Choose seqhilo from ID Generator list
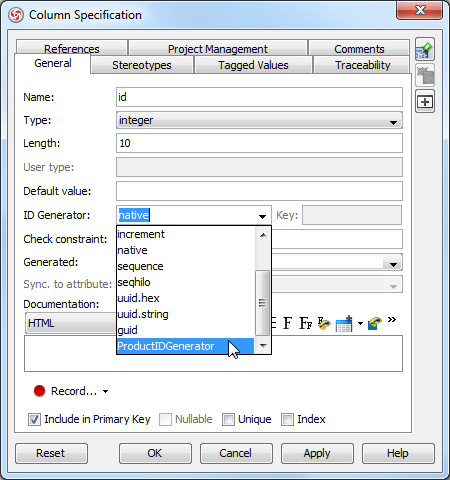Screen dimensions: 450x480 [185, 282]
